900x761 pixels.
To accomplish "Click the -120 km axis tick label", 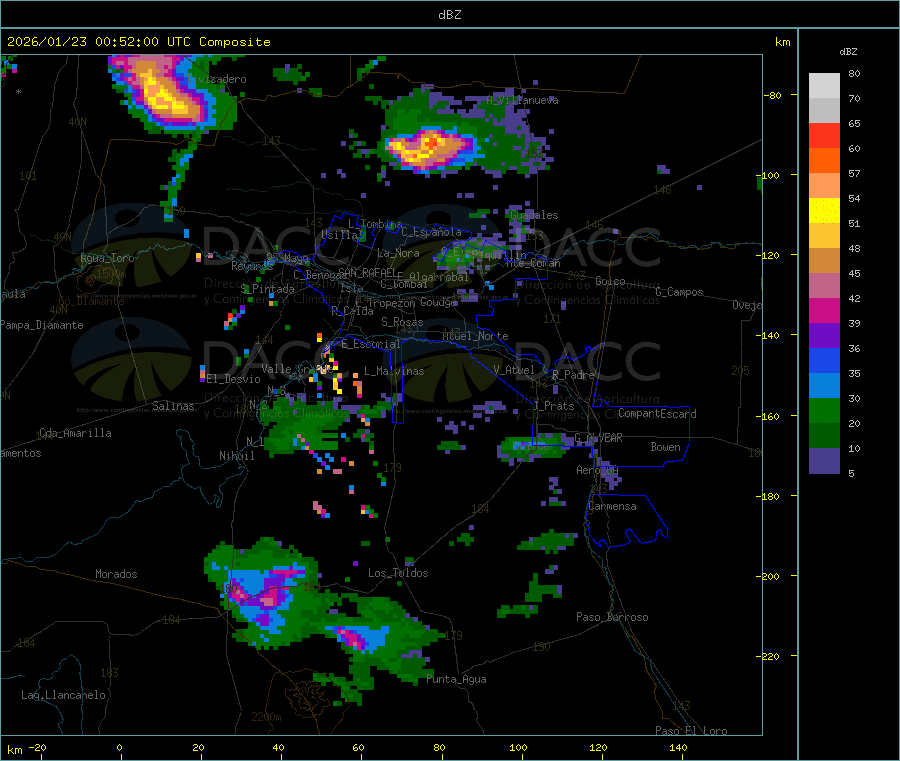I will [x=768, y=255].
